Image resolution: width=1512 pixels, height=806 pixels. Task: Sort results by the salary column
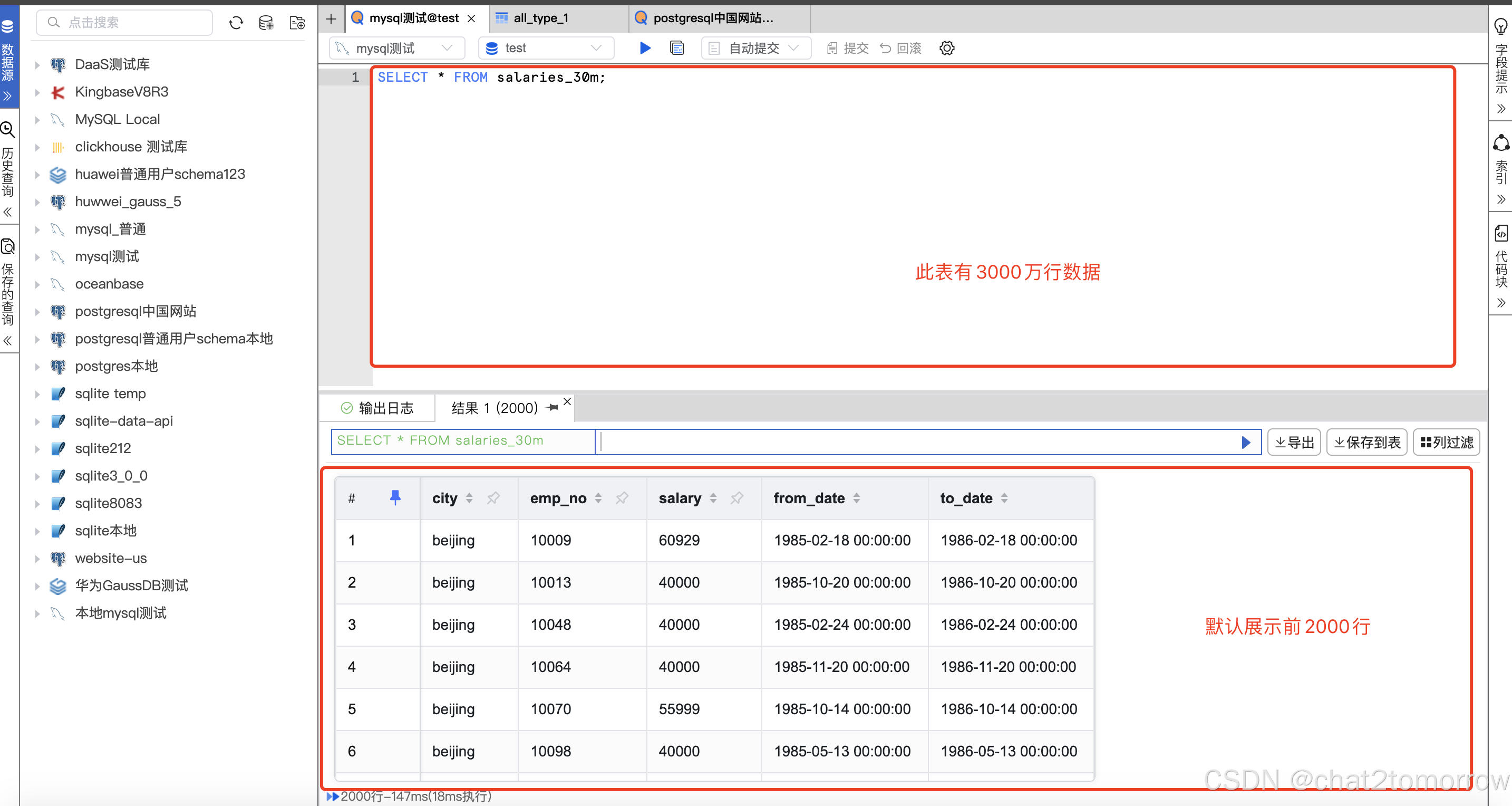tap(713, 498)
